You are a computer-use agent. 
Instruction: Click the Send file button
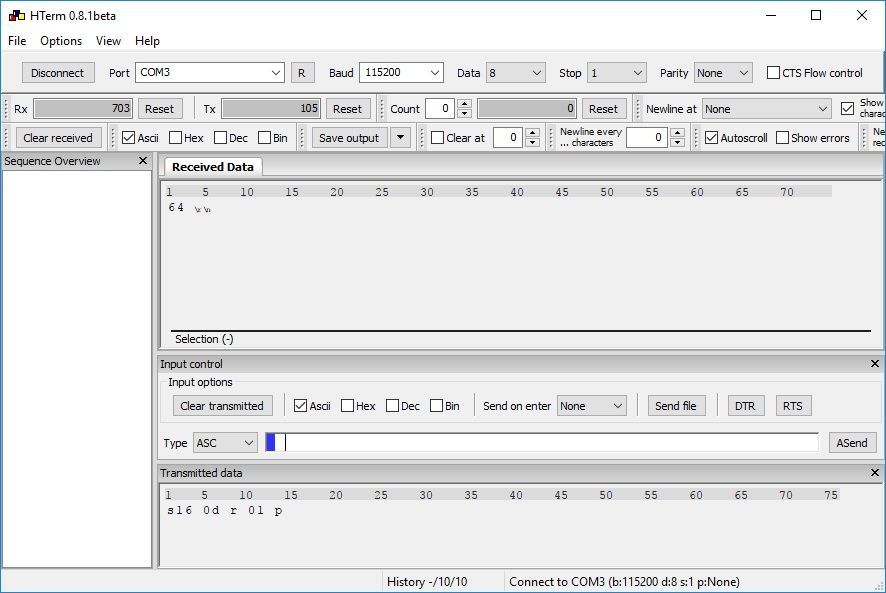[676, 406]
